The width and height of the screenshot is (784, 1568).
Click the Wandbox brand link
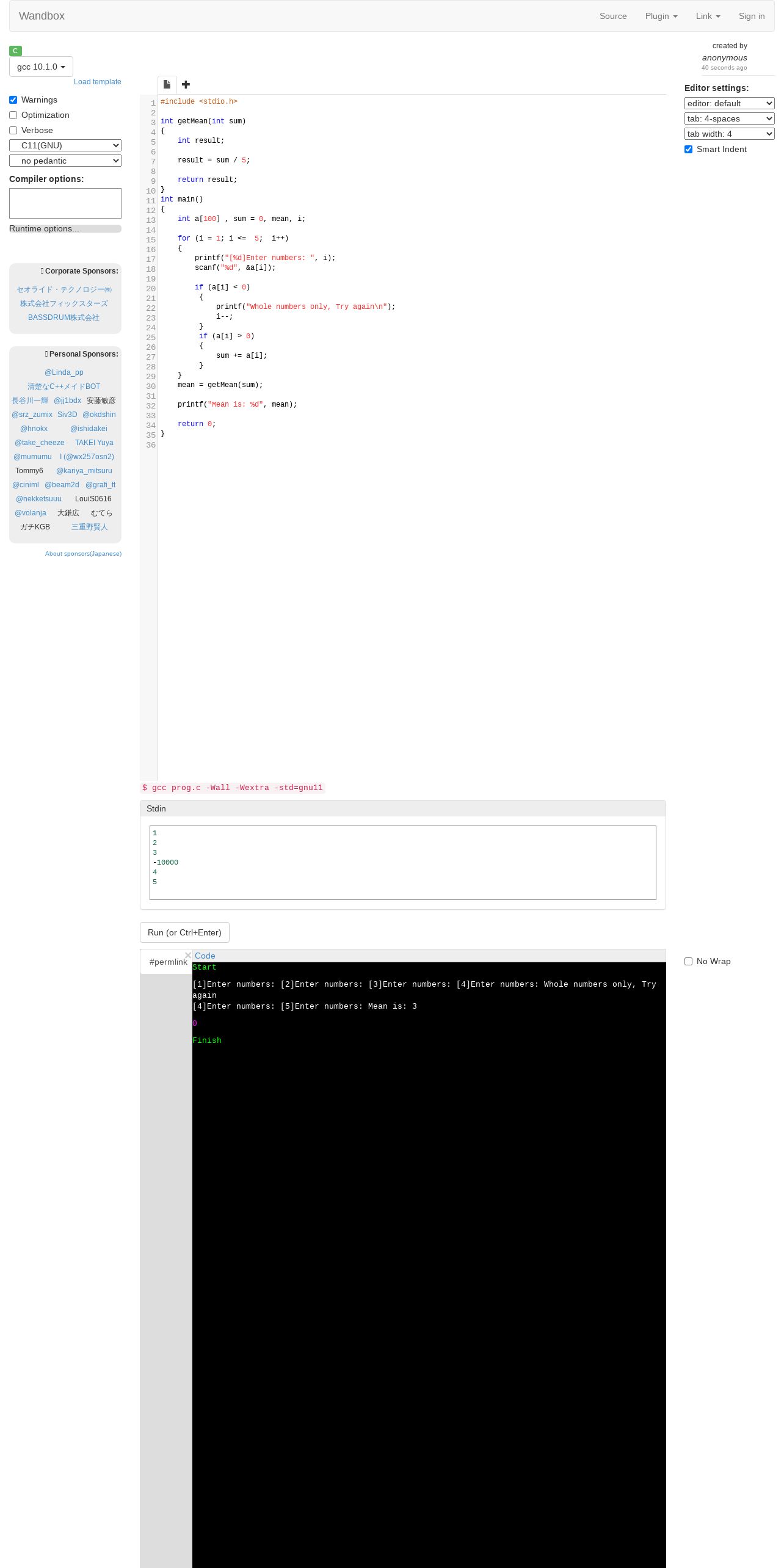click(x=42, y=16)
